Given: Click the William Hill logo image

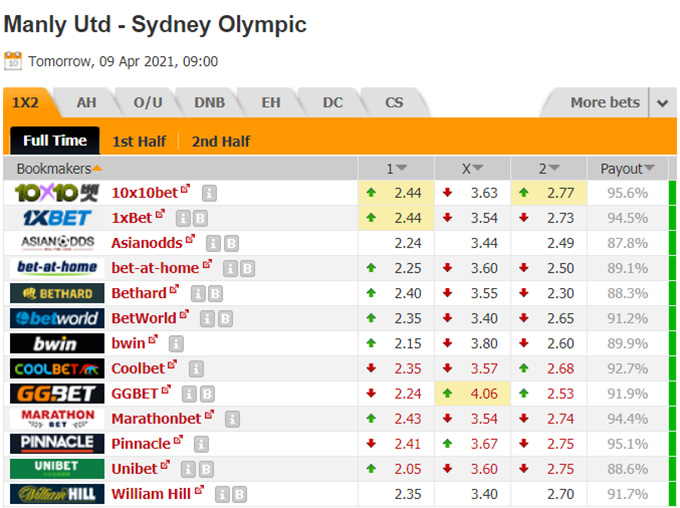Looking at the screenshot, I should tap(57, 494).
